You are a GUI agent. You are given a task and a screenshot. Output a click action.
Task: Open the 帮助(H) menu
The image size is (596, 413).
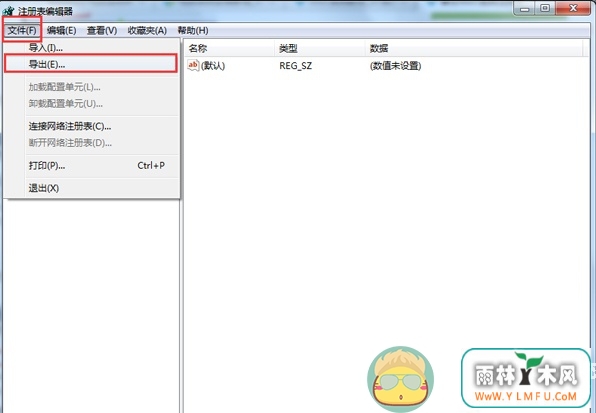point(193,30)
